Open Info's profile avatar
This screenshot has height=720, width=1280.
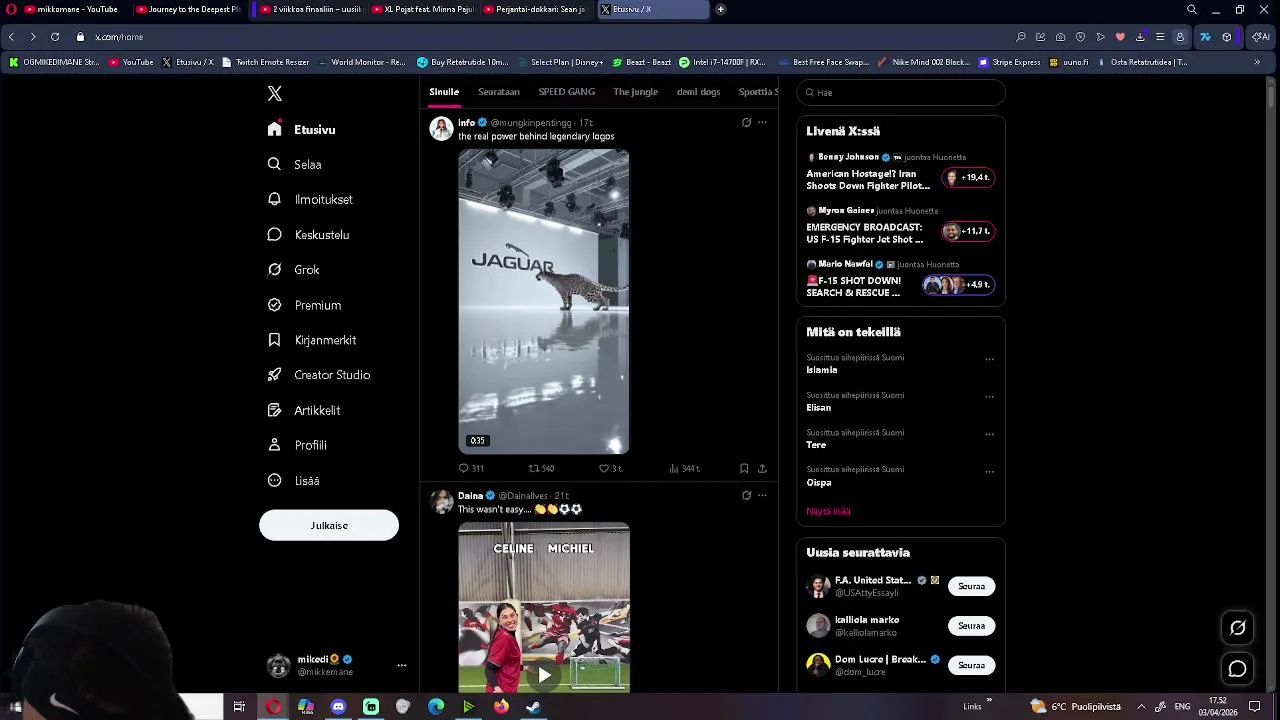pyautogui.click(x=441, y=128)
